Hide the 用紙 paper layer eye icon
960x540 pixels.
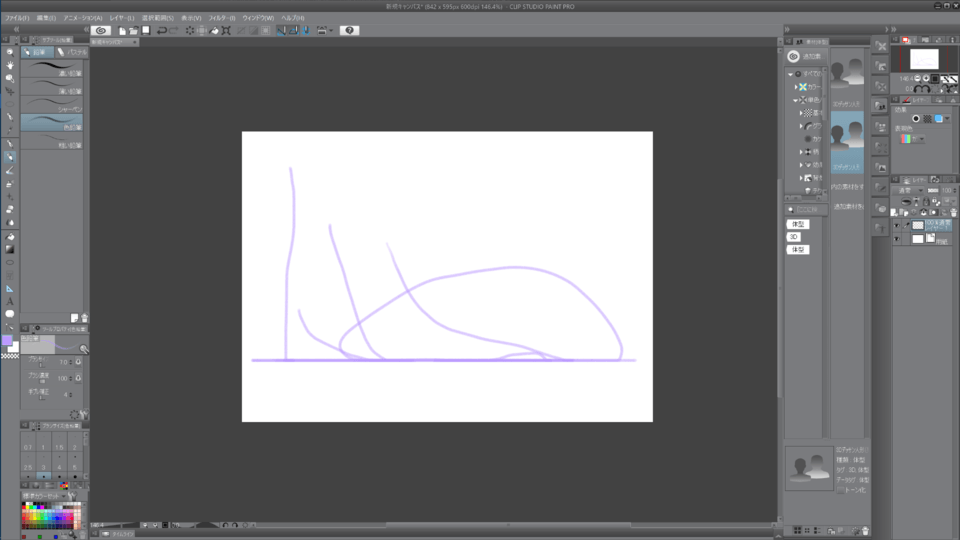coord(897,239)
